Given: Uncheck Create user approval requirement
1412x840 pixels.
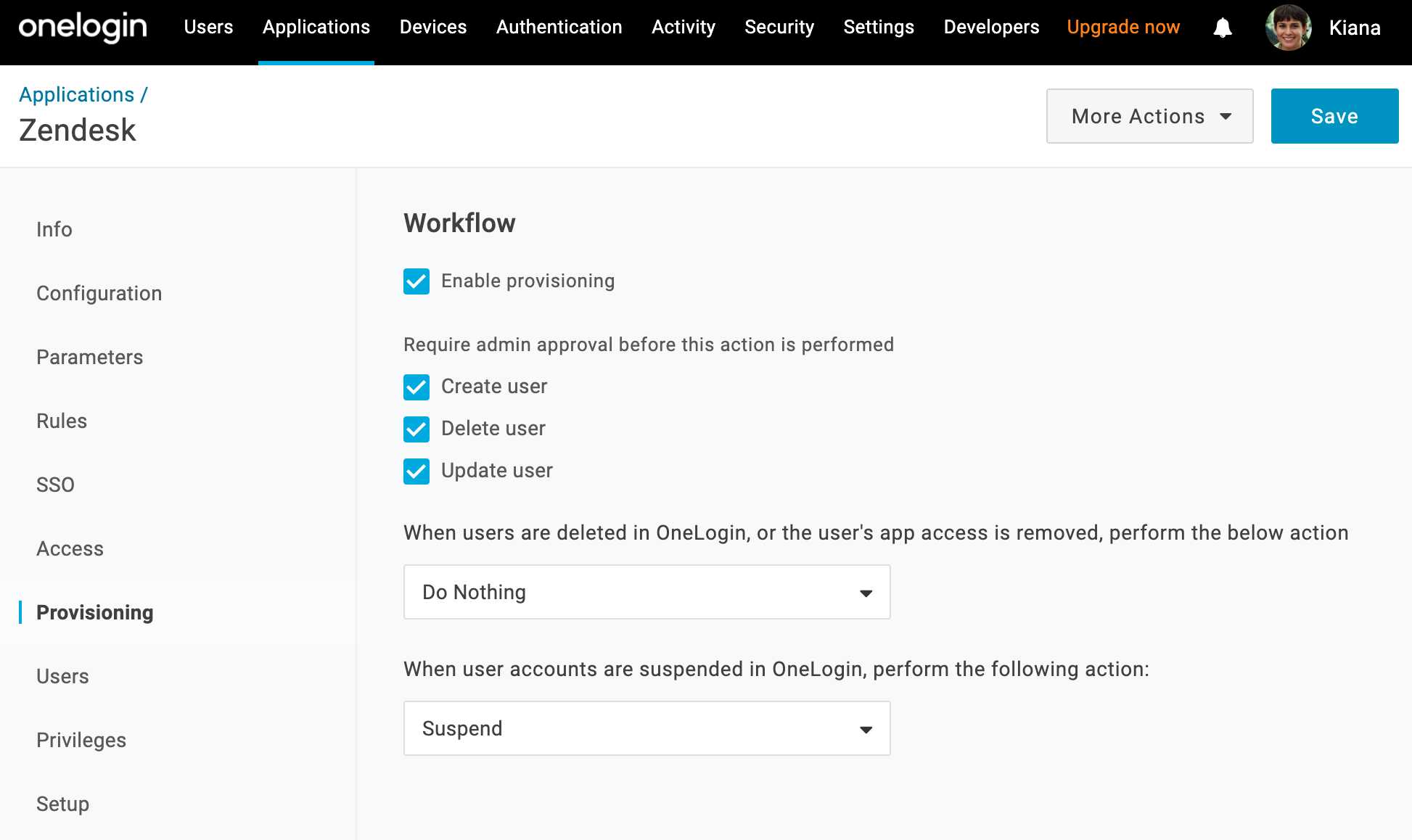Looking at the screenshot, I should pyautogui.click(x=416, y=387).
